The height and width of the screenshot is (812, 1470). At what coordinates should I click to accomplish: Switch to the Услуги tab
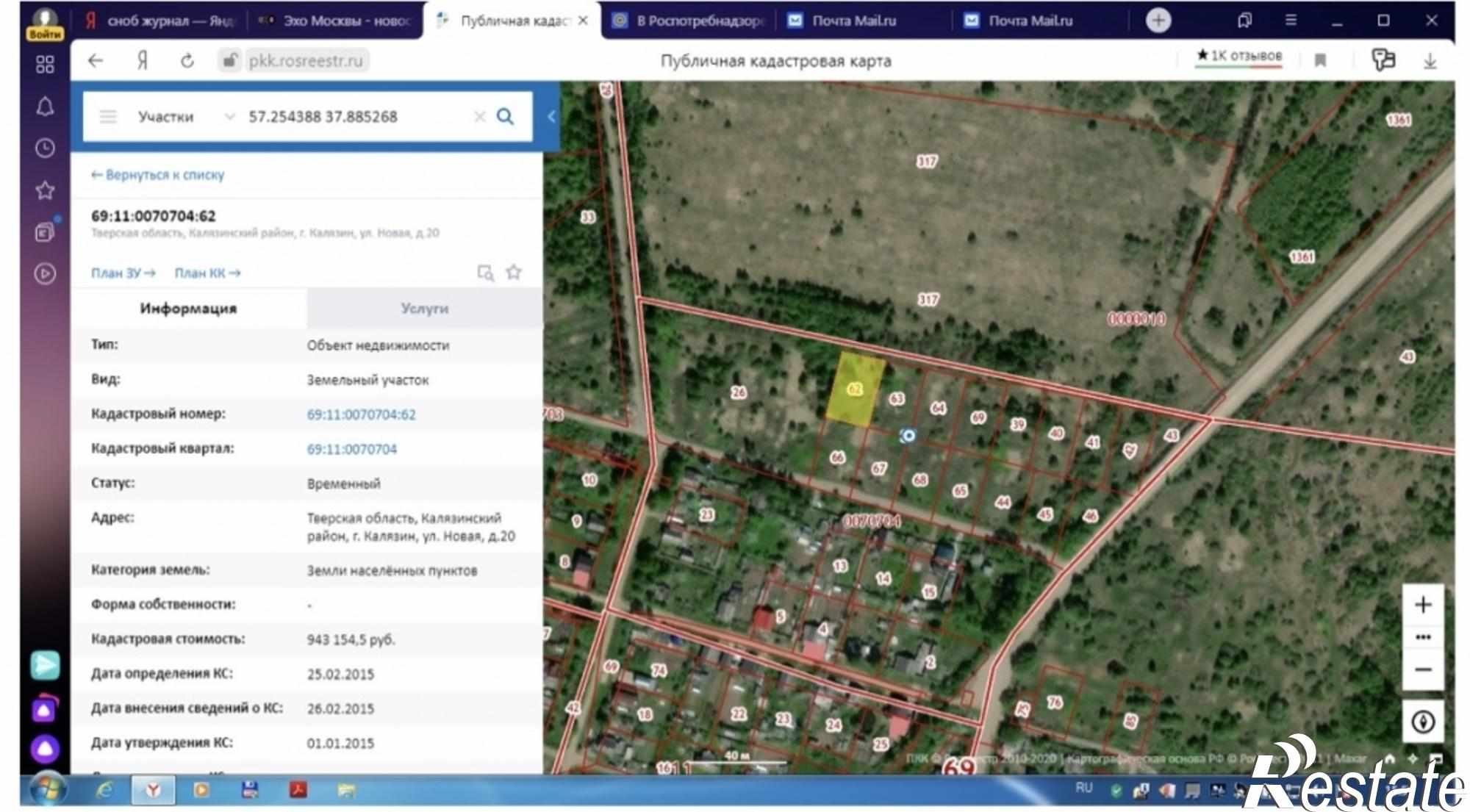pos(424,309)
